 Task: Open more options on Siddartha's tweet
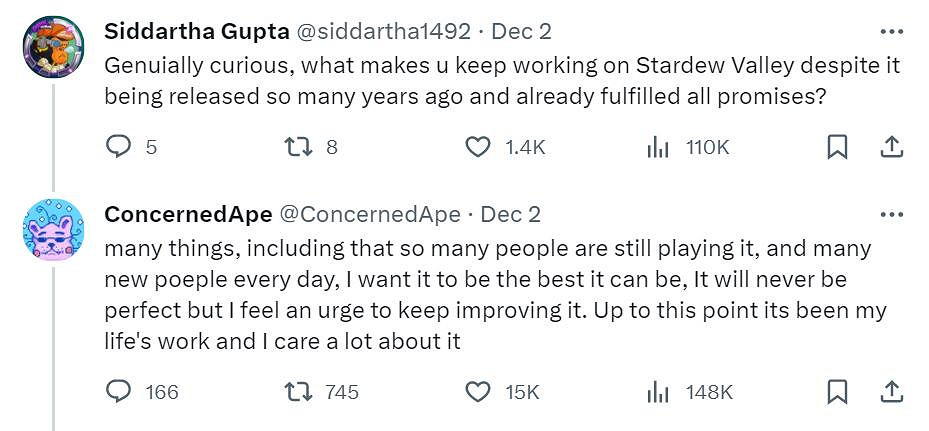coord(891,31)
